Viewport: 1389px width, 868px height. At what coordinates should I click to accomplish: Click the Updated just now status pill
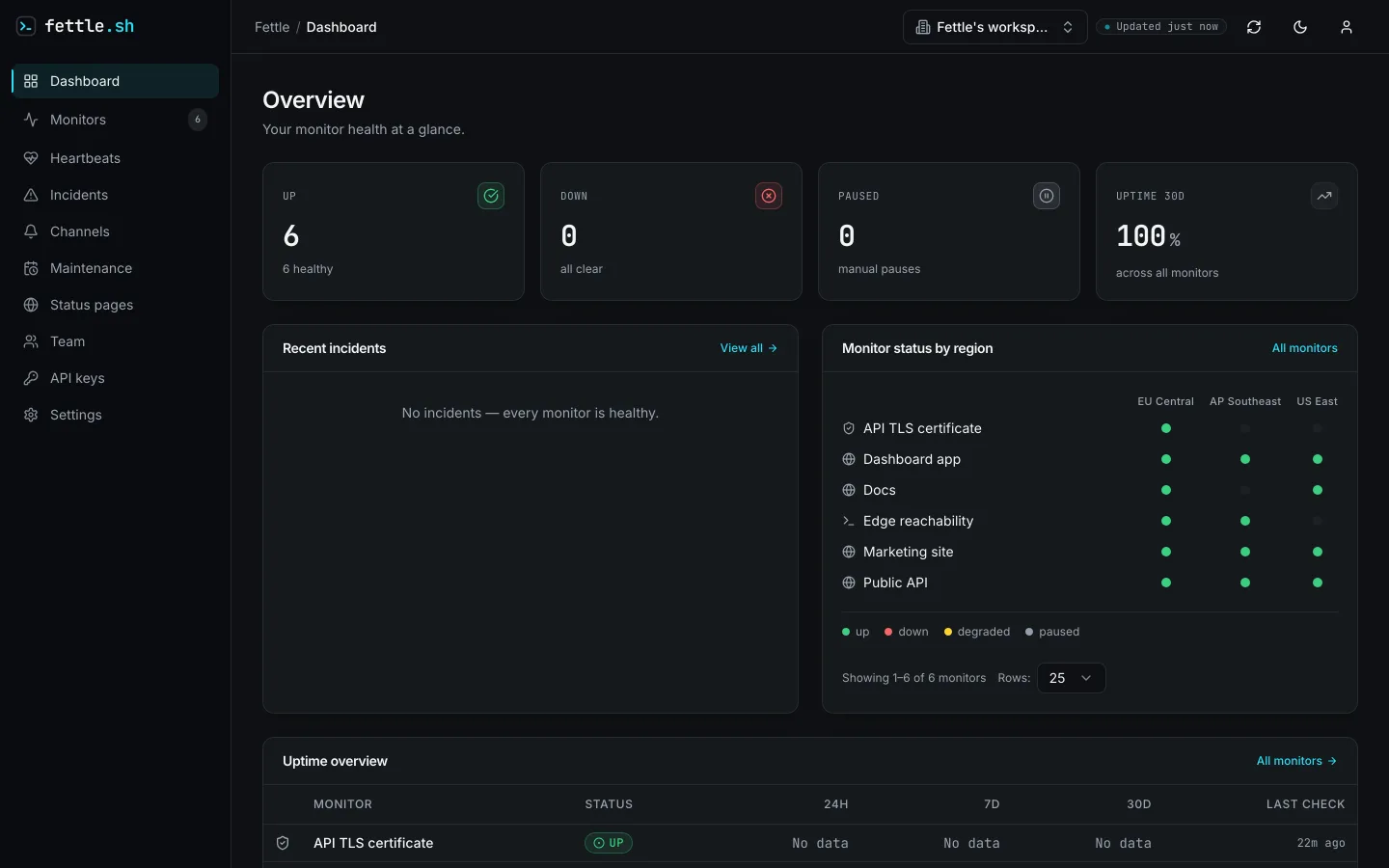coord(1161,27)
